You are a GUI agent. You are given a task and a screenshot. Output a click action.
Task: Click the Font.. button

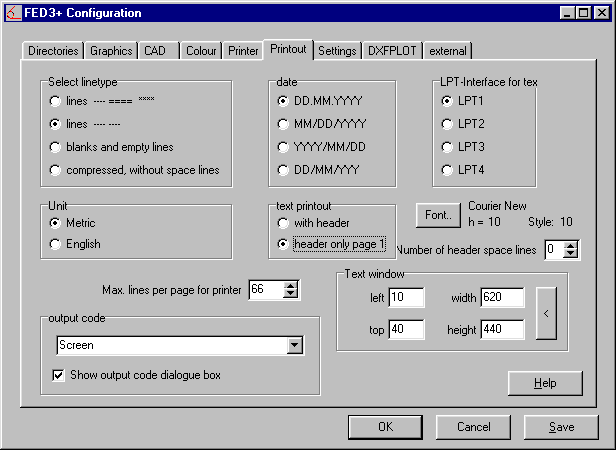(x=438, y=214)
